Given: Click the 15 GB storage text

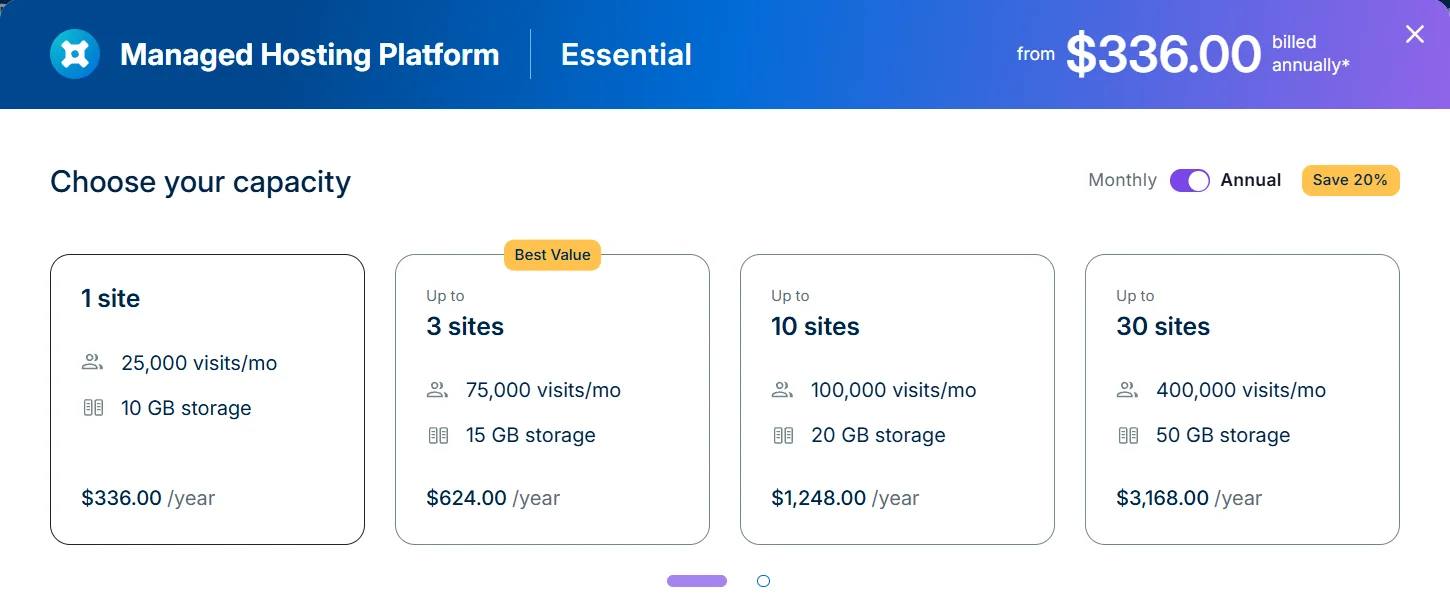Looking at the screenshot, I should pyautogui.click(x=531, y=435).
